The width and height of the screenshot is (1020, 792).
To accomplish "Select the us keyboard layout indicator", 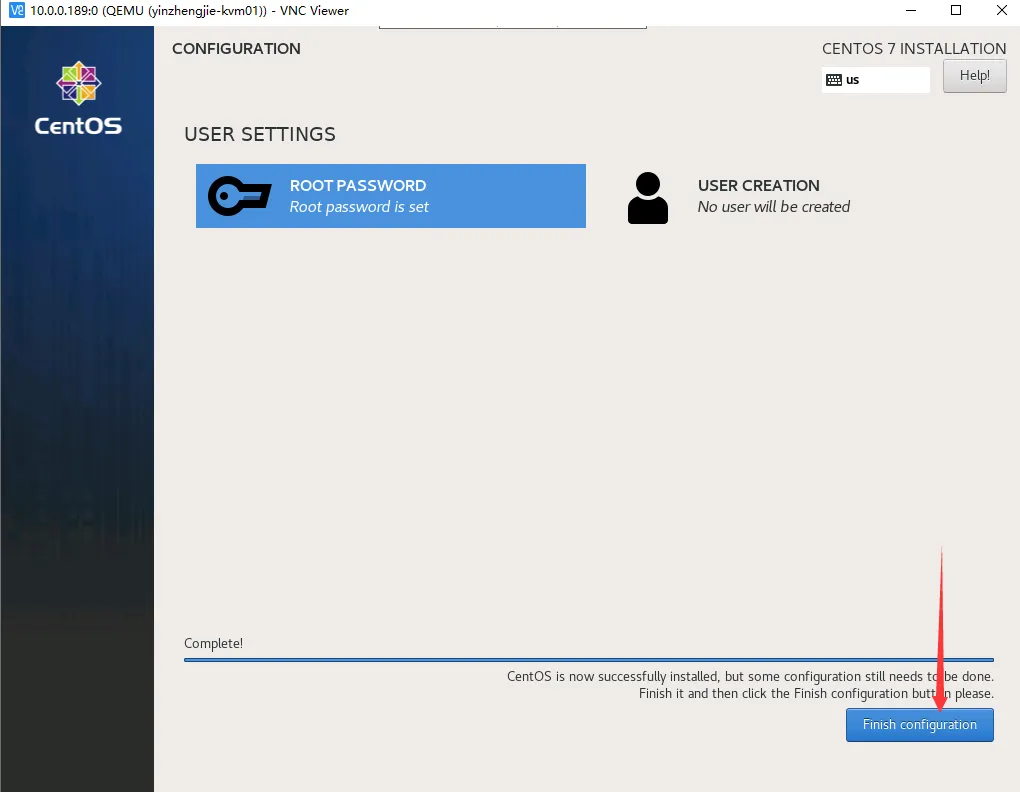I will click(876, 80).
